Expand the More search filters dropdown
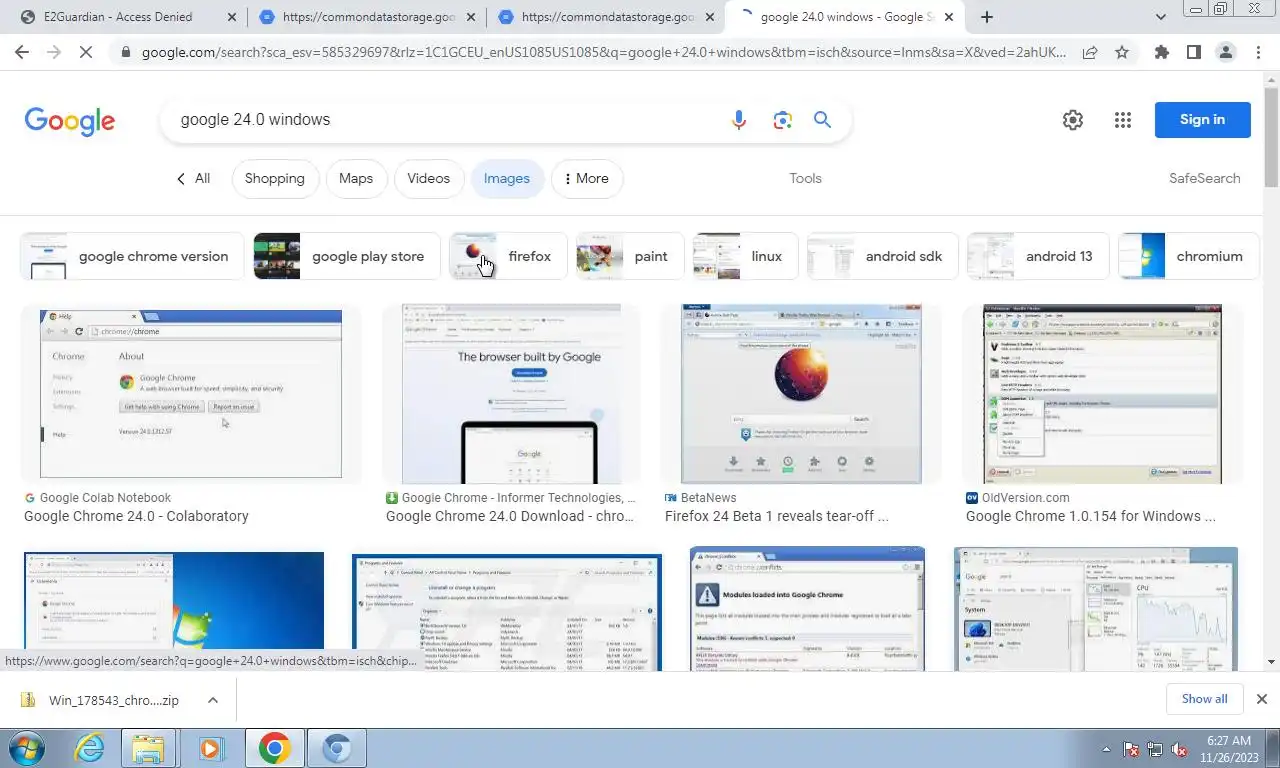Viewport: 1280px width, 768px height. [x=587, y=179]
